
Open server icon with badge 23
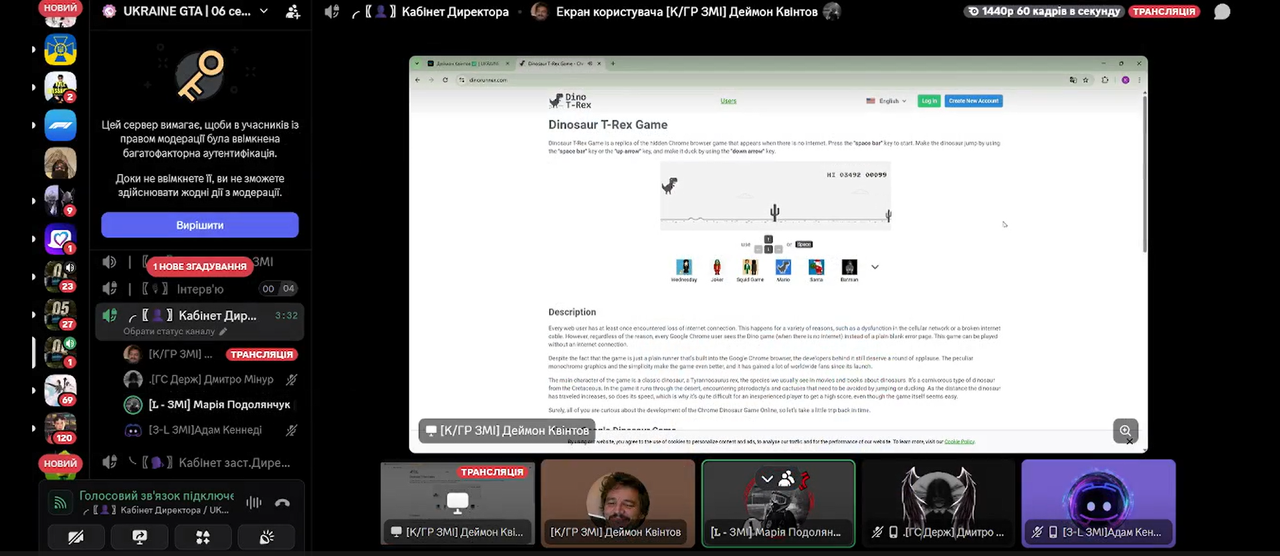(60, 276)
